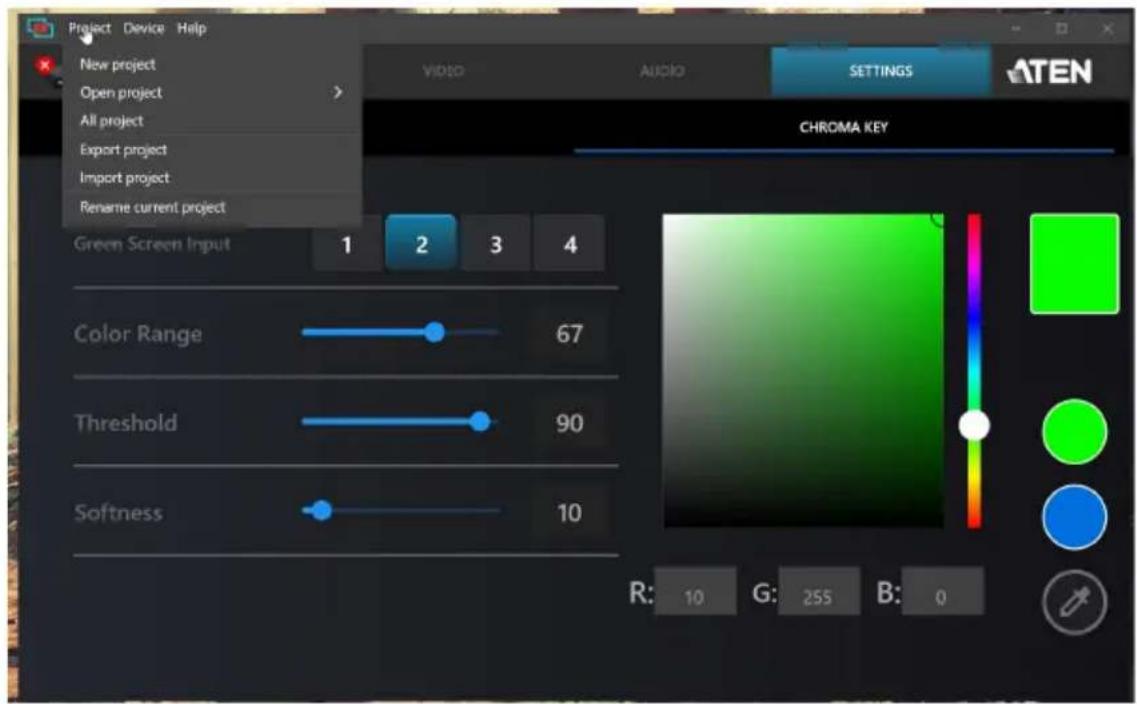
Task: Click the large green preview swatch
Action: tap(1074, 264)
